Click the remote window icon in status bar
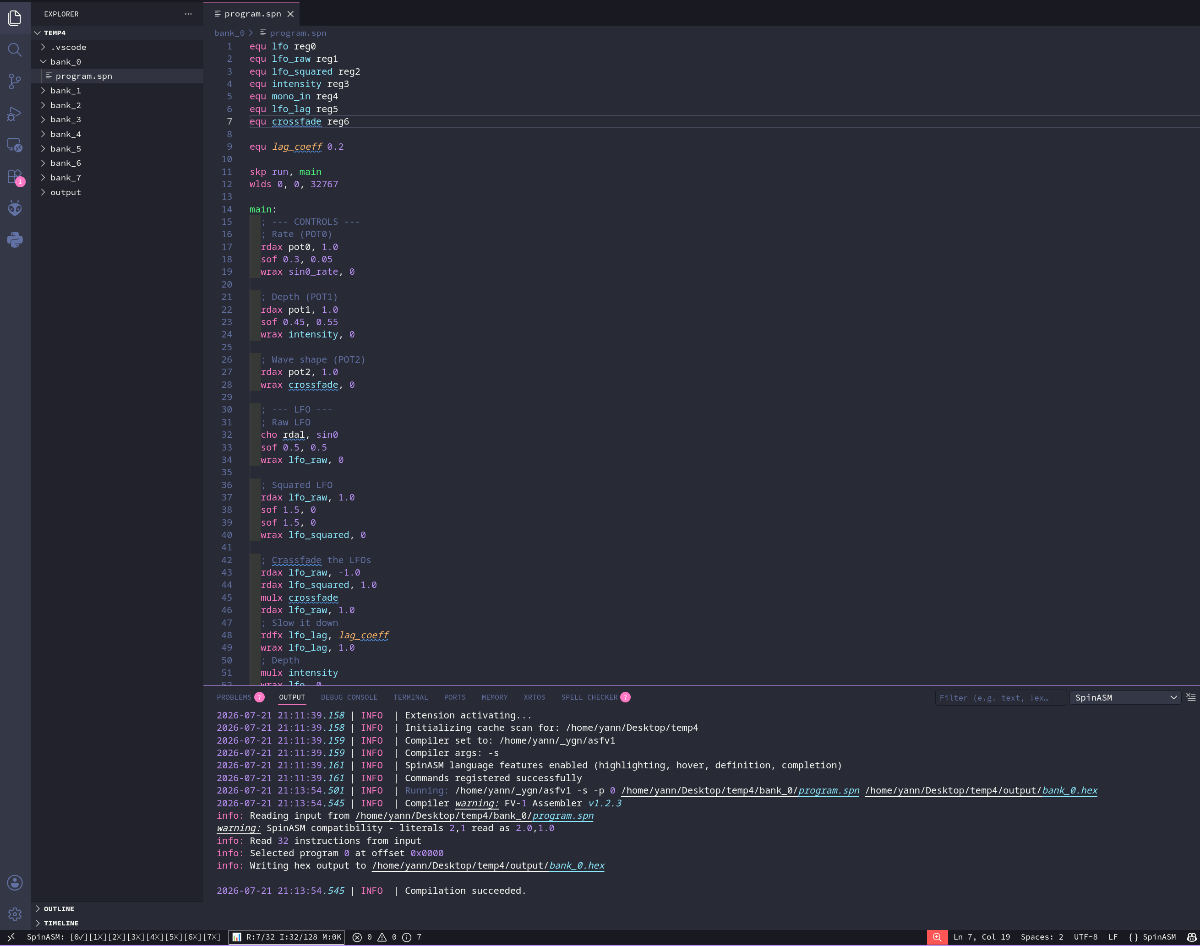The width and height of the screenshot is (1200, 946). point(10,937)
